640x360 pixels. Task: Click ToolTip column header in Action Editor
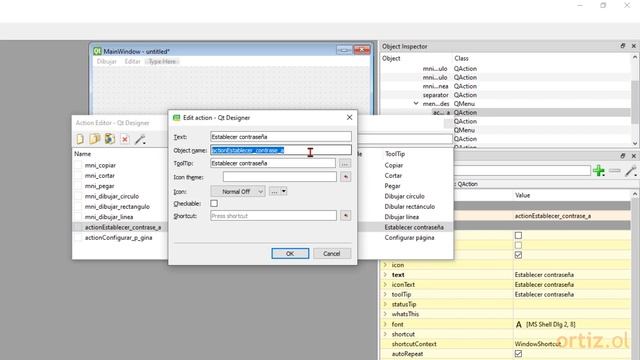(x=395, y=154)
